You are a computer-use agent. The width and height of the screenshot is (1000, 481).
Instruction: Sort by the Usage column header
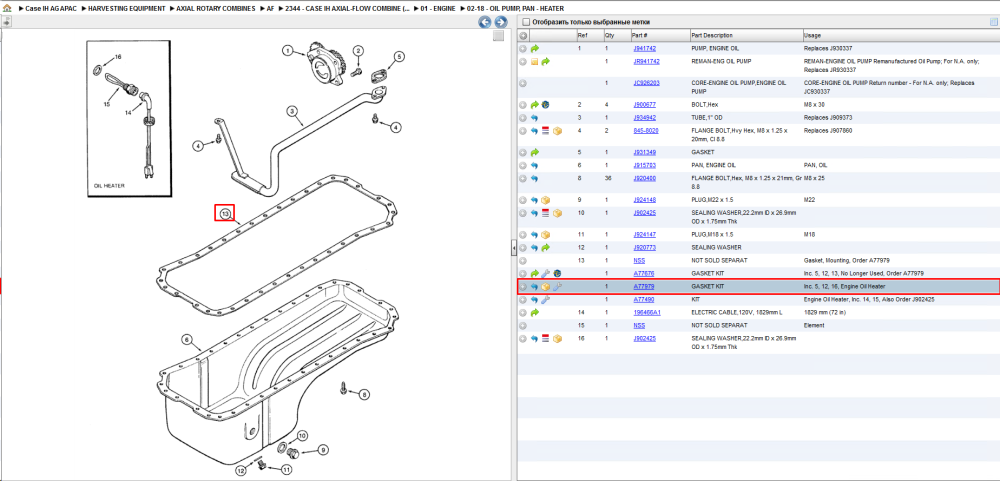click(x=899, y=36)
